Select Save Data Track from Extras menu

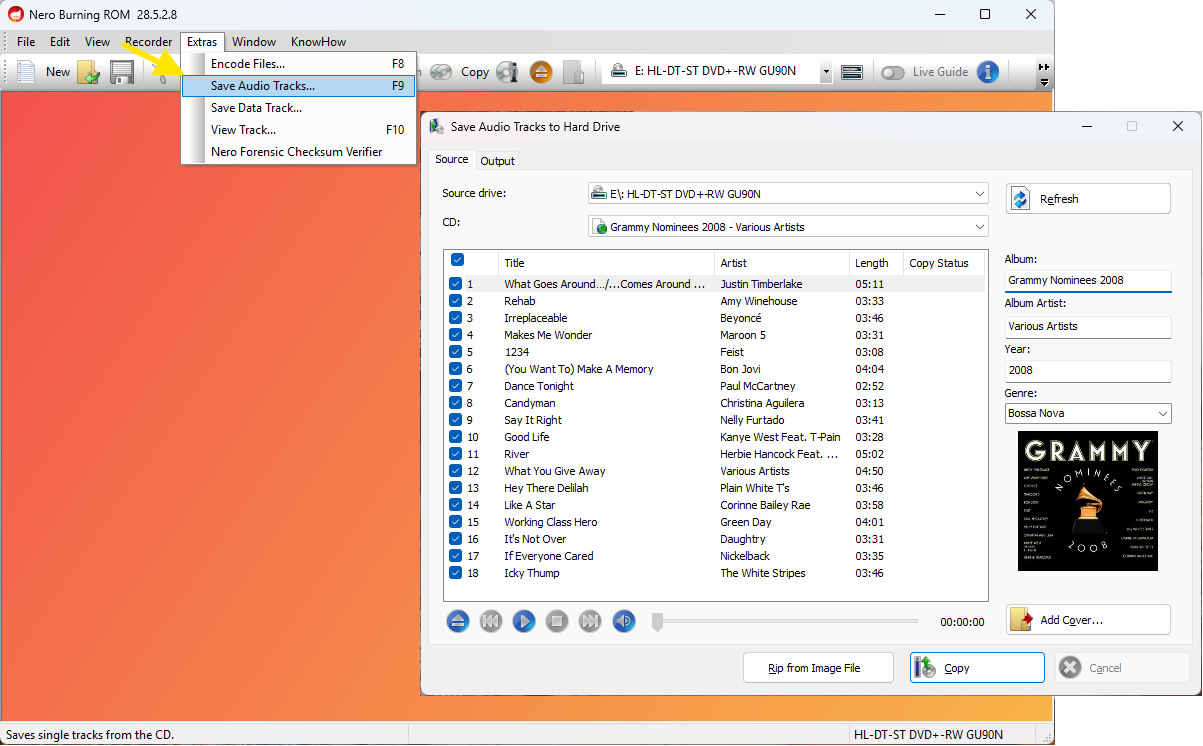256,108
